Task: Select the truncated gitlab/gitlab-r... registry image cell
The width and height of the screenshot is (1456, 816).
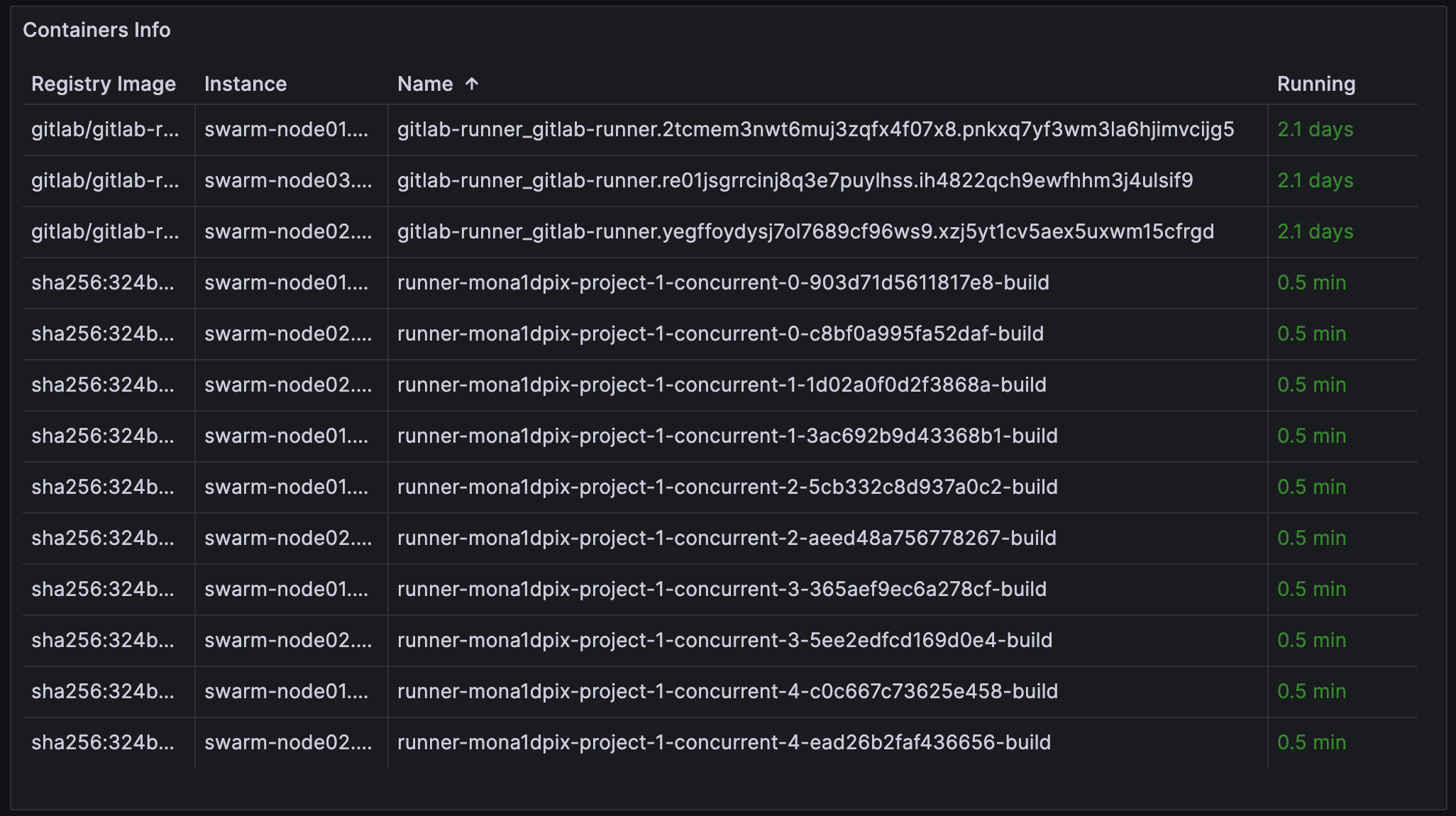Action: [106, 129]
